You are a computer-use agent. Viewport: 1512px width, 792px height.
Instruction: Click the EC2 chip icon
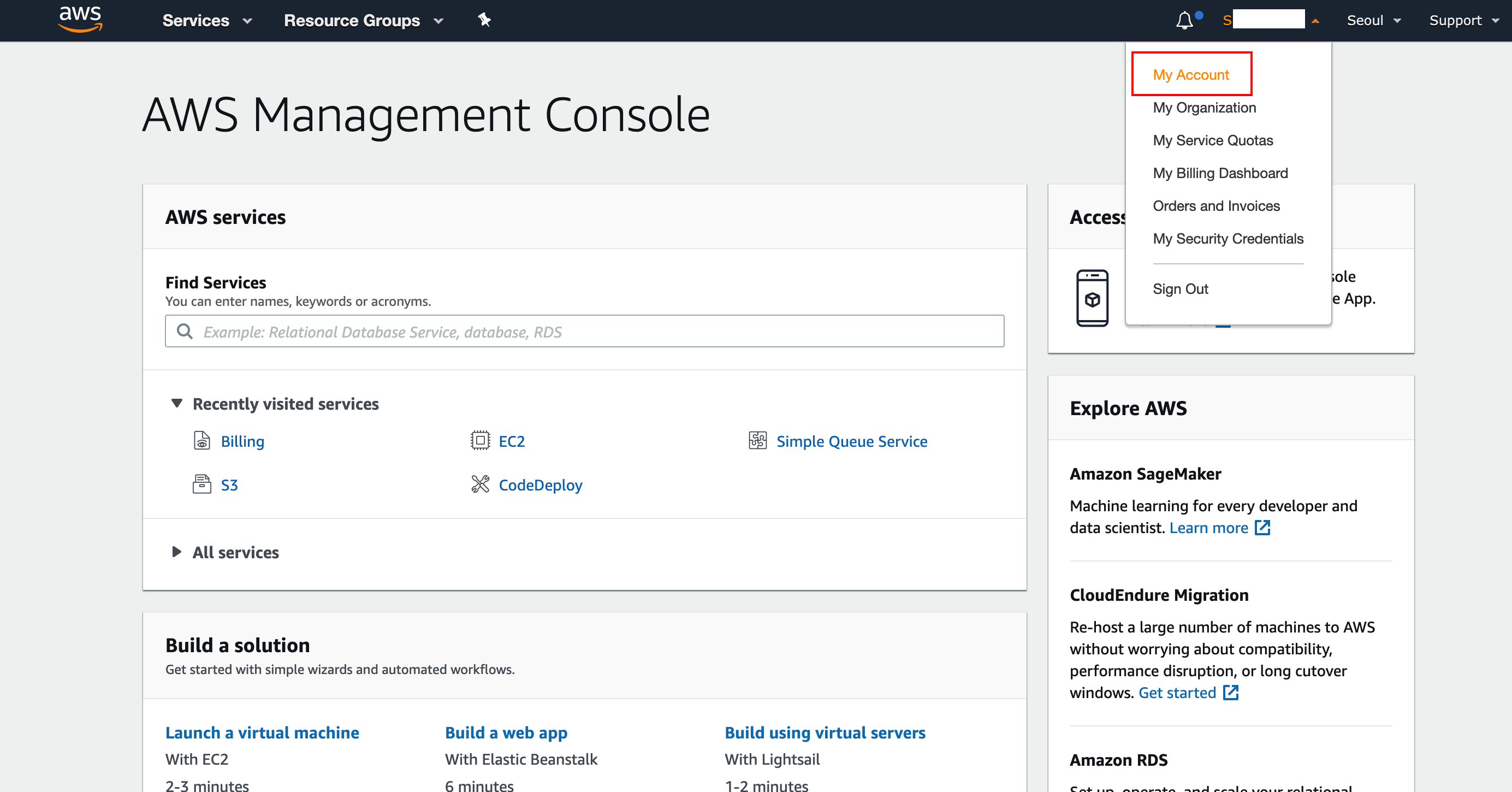(x=479, y=440)
